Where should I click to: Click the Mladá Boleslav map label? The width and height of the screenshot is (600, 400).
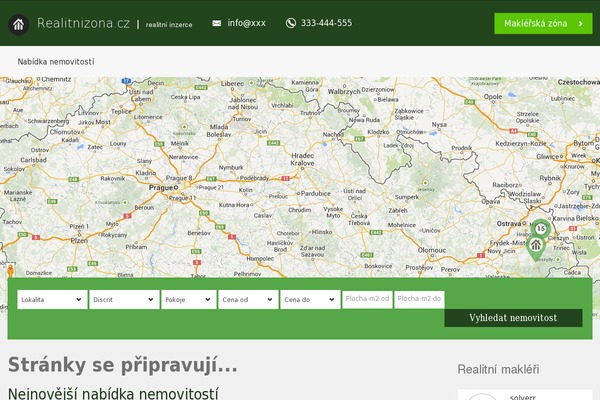(219, 131)
